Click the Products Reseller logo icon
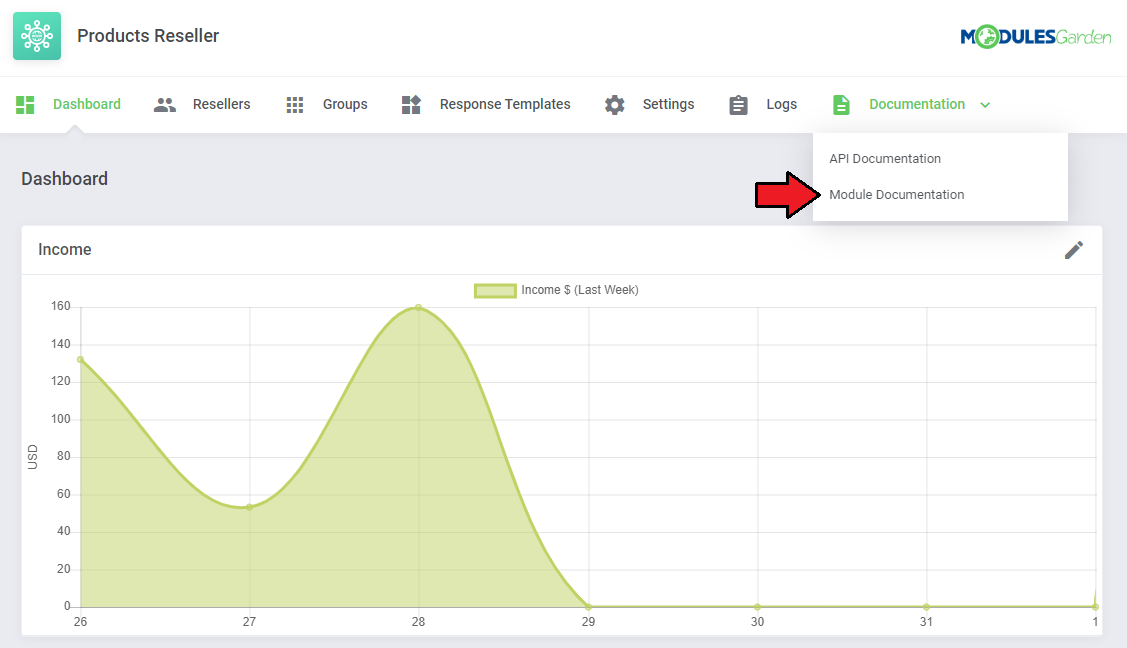This screenshot has height=648, width=1127. point(37,36)
